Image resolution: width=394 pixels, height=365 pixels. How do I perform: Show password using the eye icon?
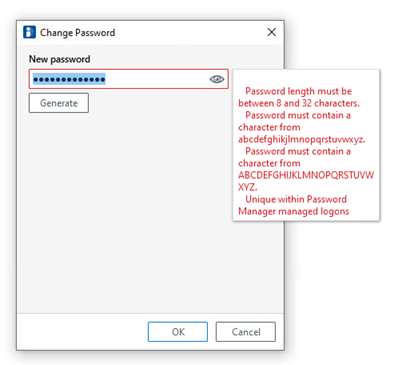pyautogui.click(x=217, y=79)
